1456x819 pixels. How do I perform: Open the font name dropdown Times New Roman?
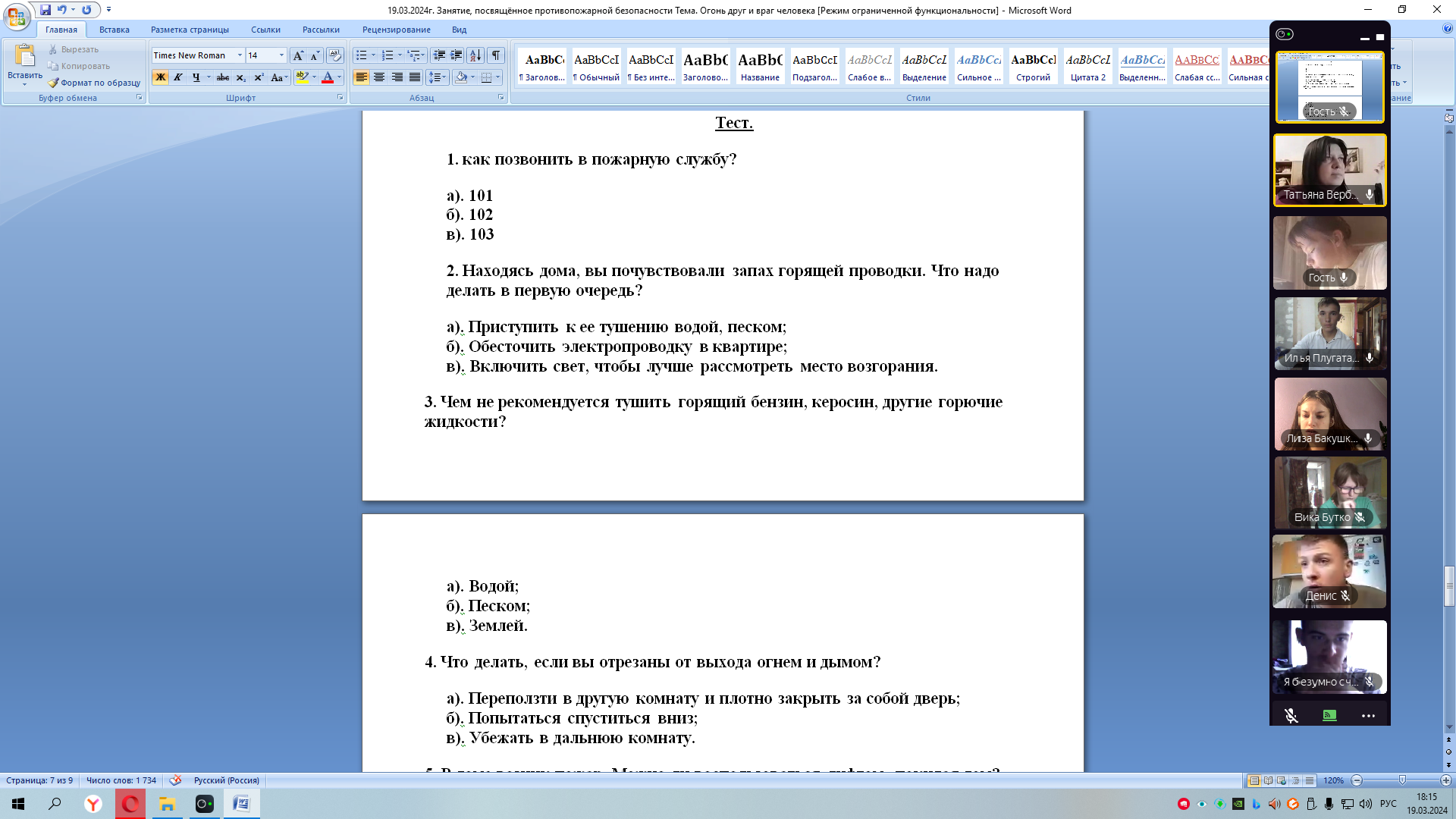click(x=240, y=55)
